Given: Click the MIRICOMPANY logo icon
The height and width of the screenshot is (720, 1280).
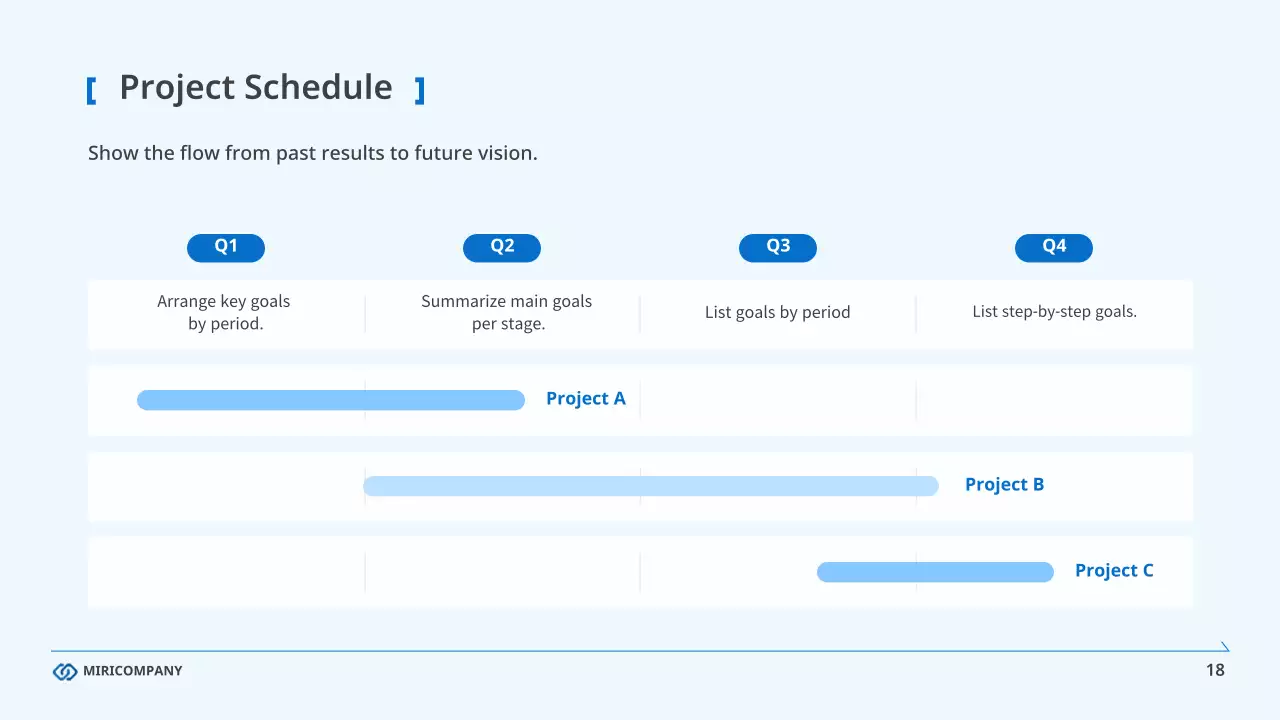Looking at the screenshot, I should coord(65,671).
